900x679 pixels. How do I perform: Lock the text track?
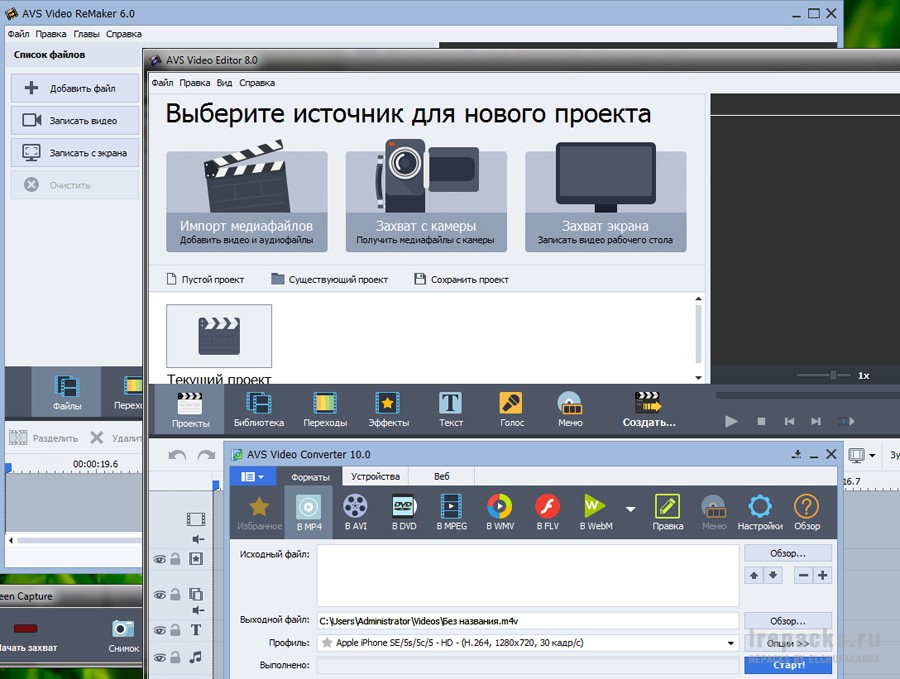pos(176,630)
